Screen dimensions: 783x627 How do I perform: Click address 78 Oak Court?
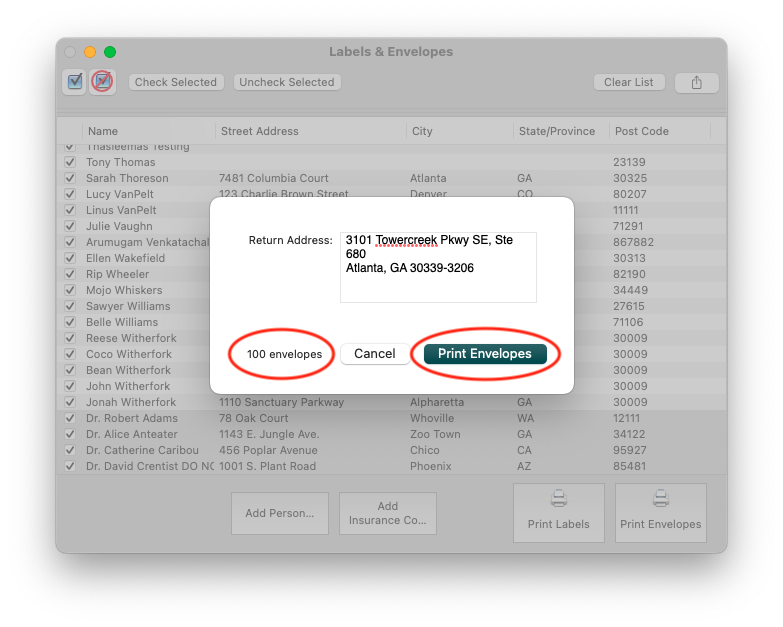click(x=254, y=418)
